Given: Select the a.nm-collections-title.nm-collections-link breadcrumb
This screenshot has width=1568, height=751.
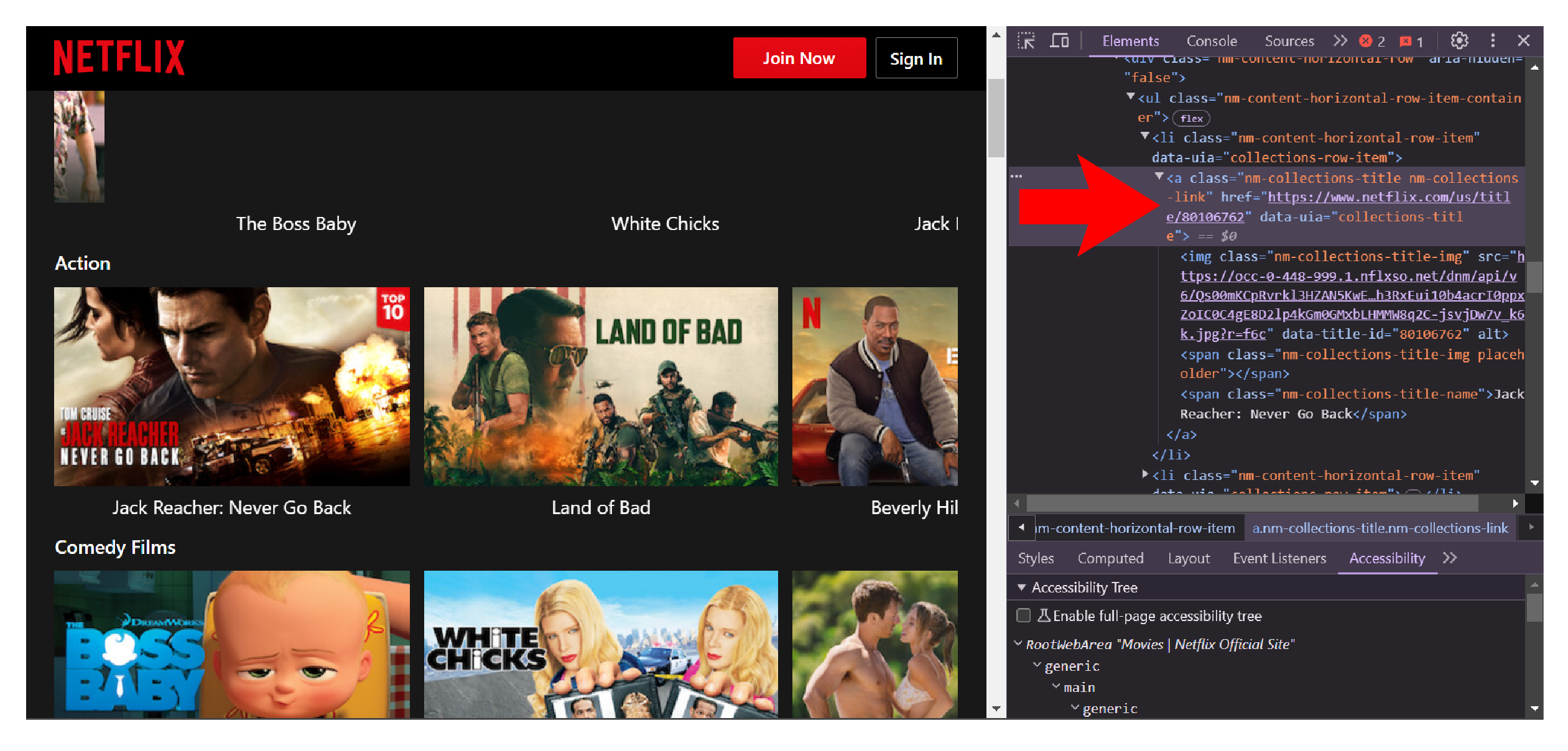Looking at the screenshot, I should pos(1380,528).
